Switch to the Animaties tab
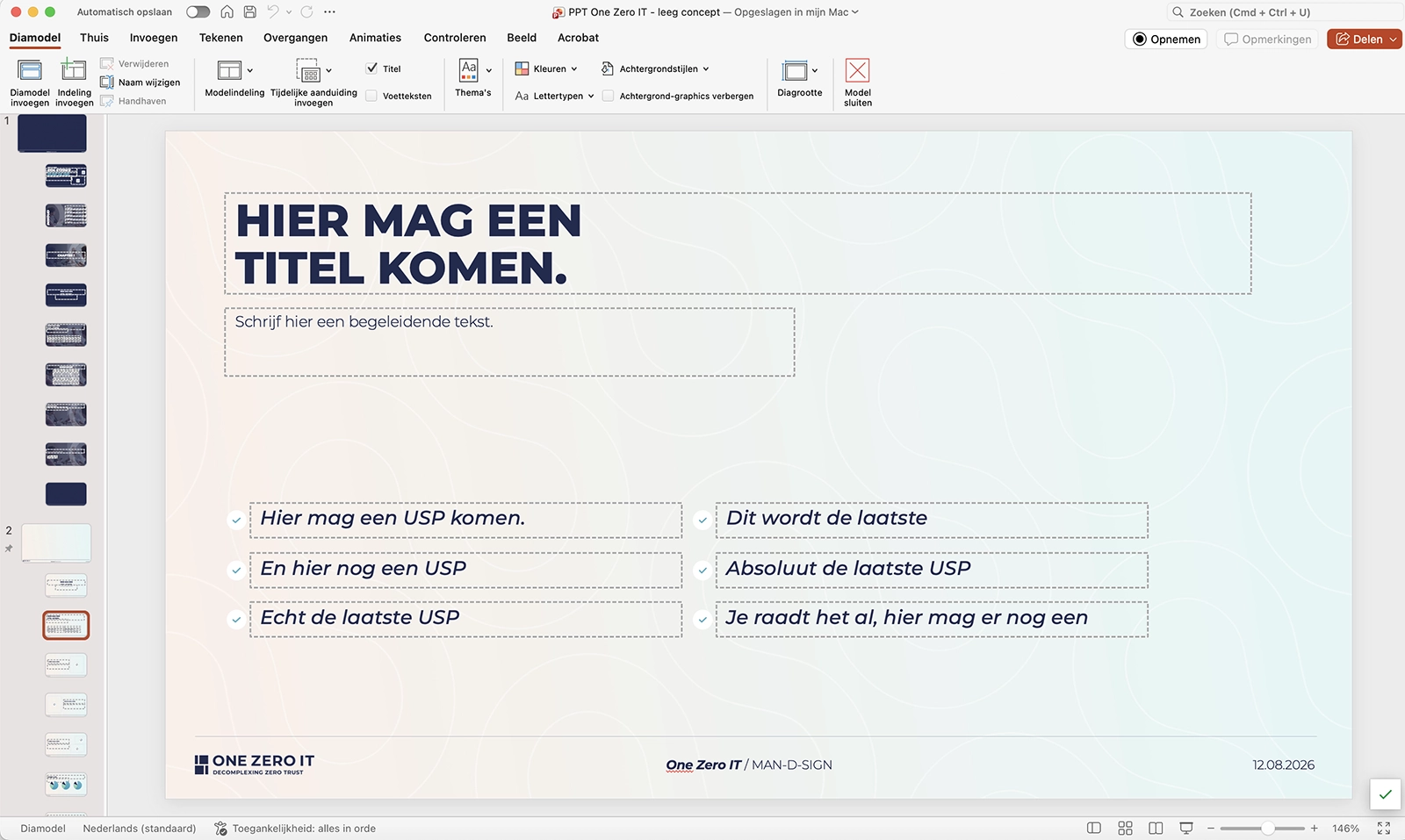This screenshot has height=840, width=1405. tap(375, 38)
